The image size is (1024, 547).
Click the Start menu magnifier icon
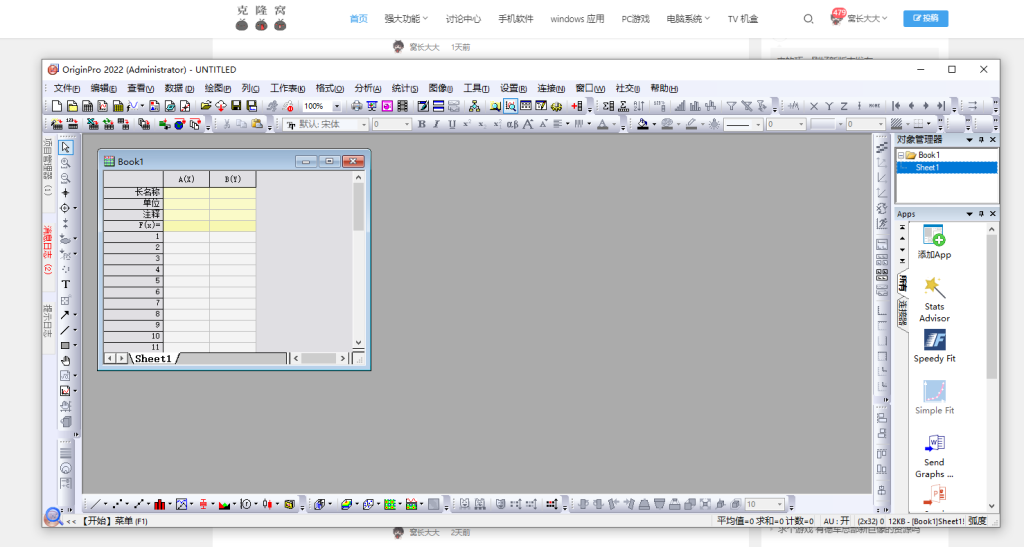[54, 517]
